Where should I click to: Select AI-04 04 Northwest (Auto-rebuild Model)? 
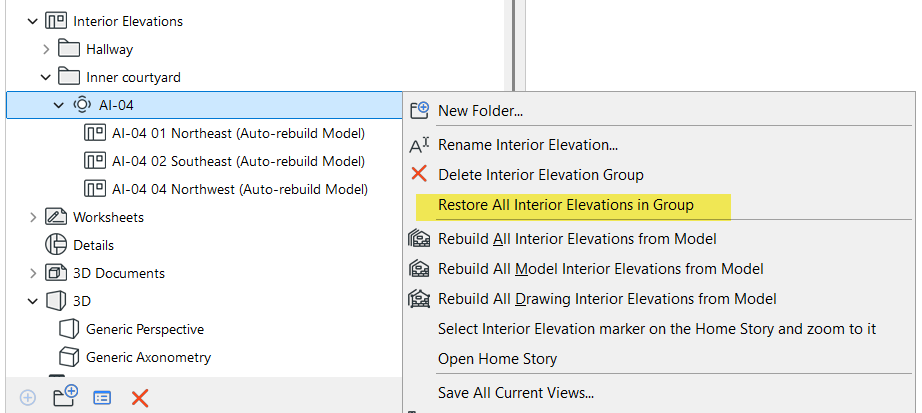tap(240, 189)
